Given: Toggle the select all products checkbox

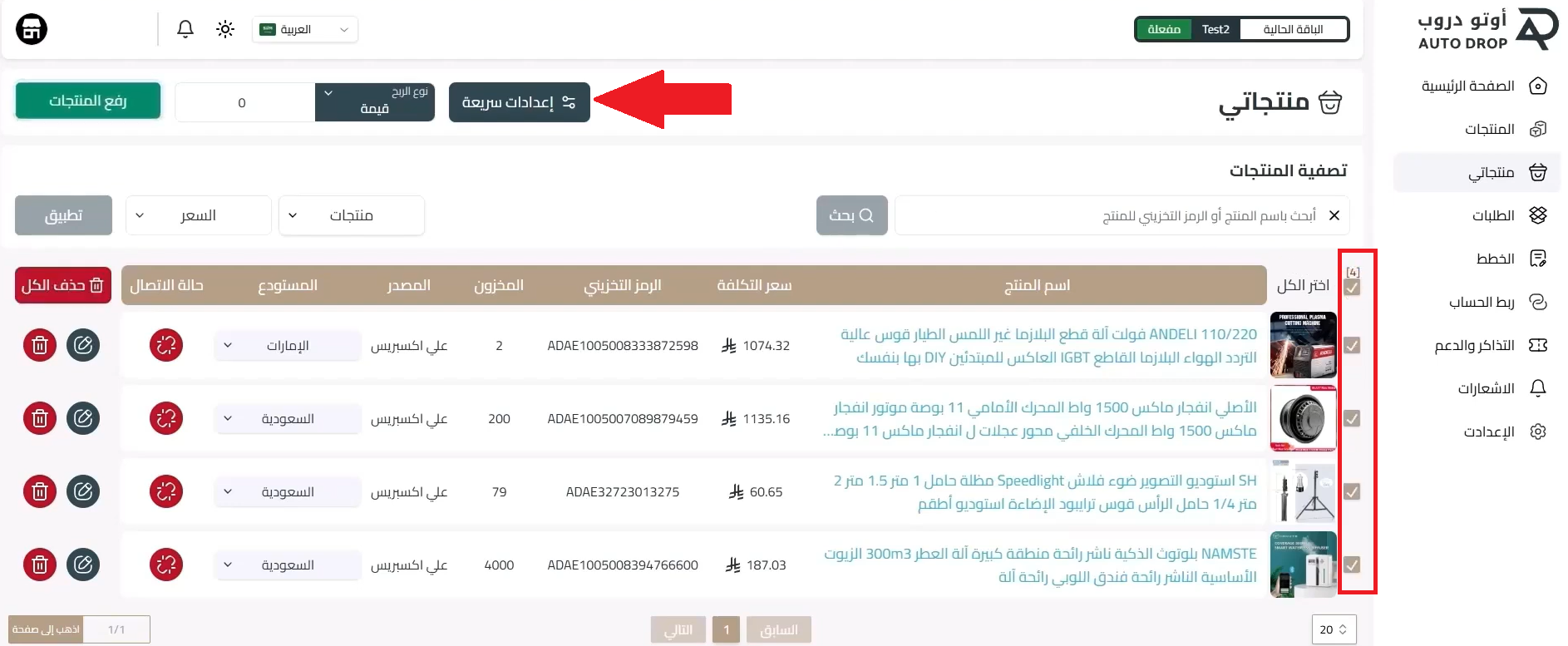Looking at the screenshot, I should [x=1353, y=288].
